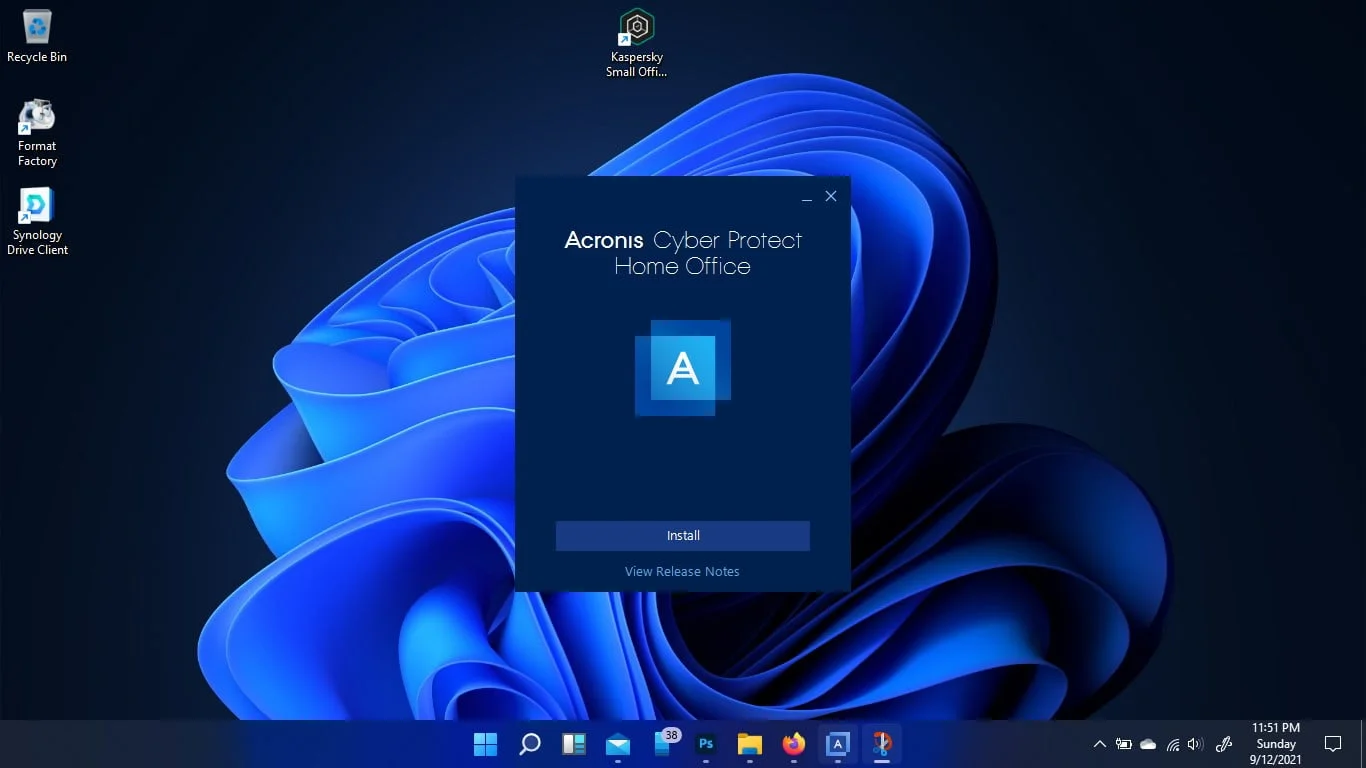Open Wi-Fi network tray icon

point(1173,744)
